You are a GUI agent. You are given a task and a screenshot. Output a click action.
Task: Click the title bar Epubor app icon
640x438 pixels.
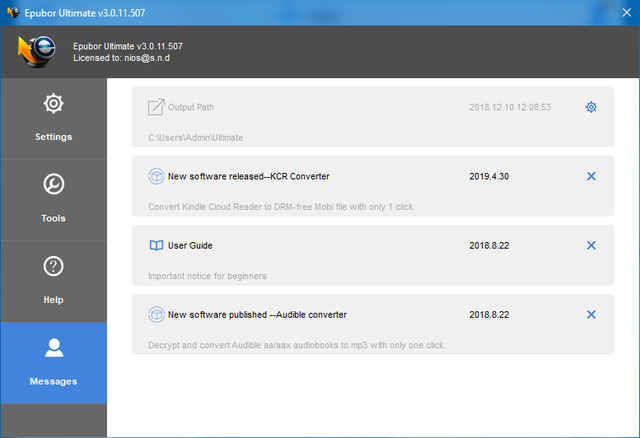coord(12,12)
